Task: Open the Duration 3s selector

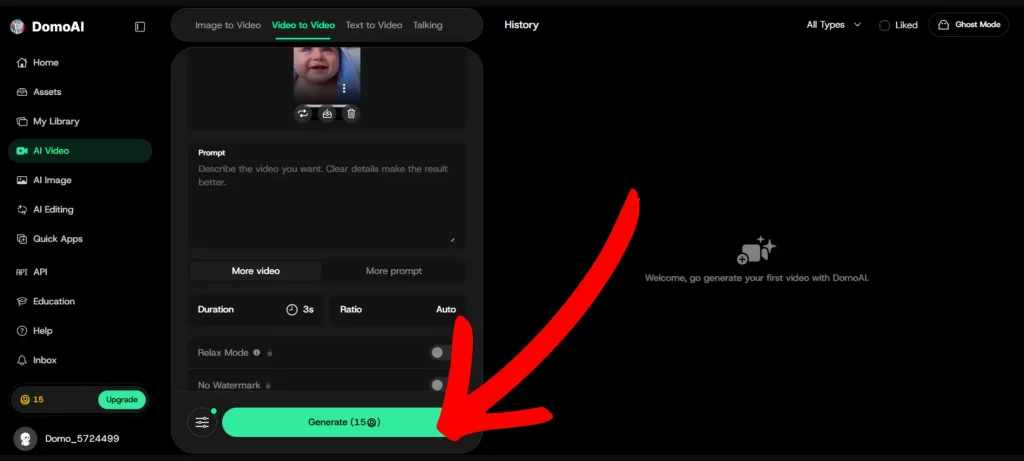Action: (256, 310)
